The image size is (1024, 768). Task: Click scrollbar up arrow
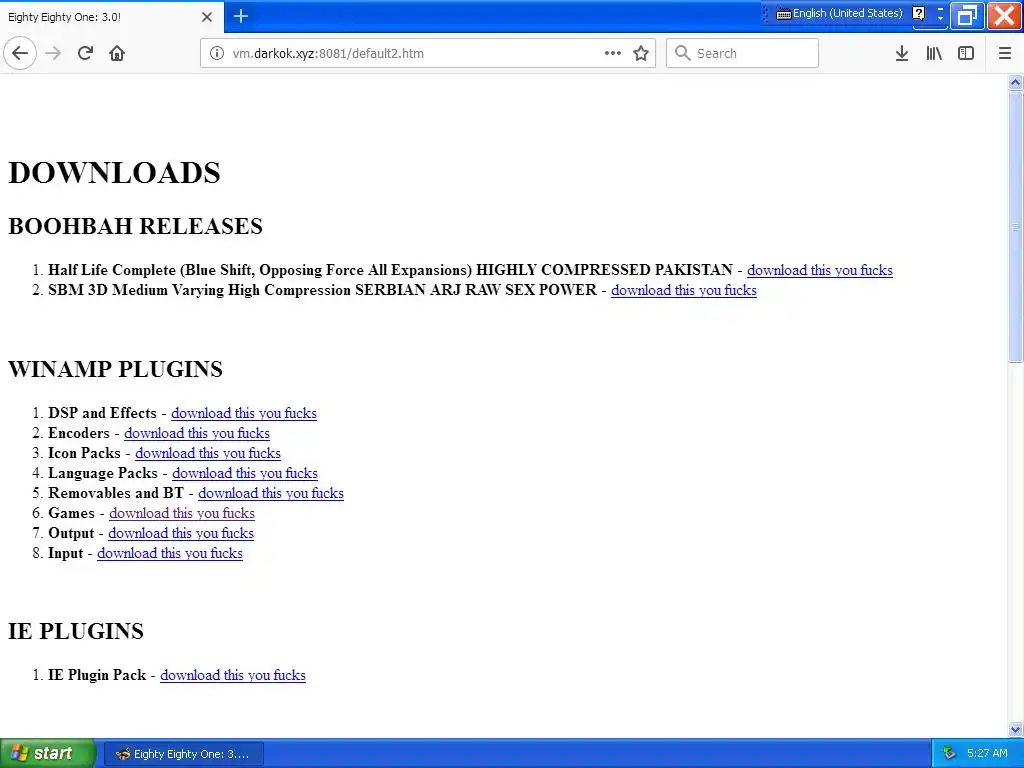pos(1015,82)
